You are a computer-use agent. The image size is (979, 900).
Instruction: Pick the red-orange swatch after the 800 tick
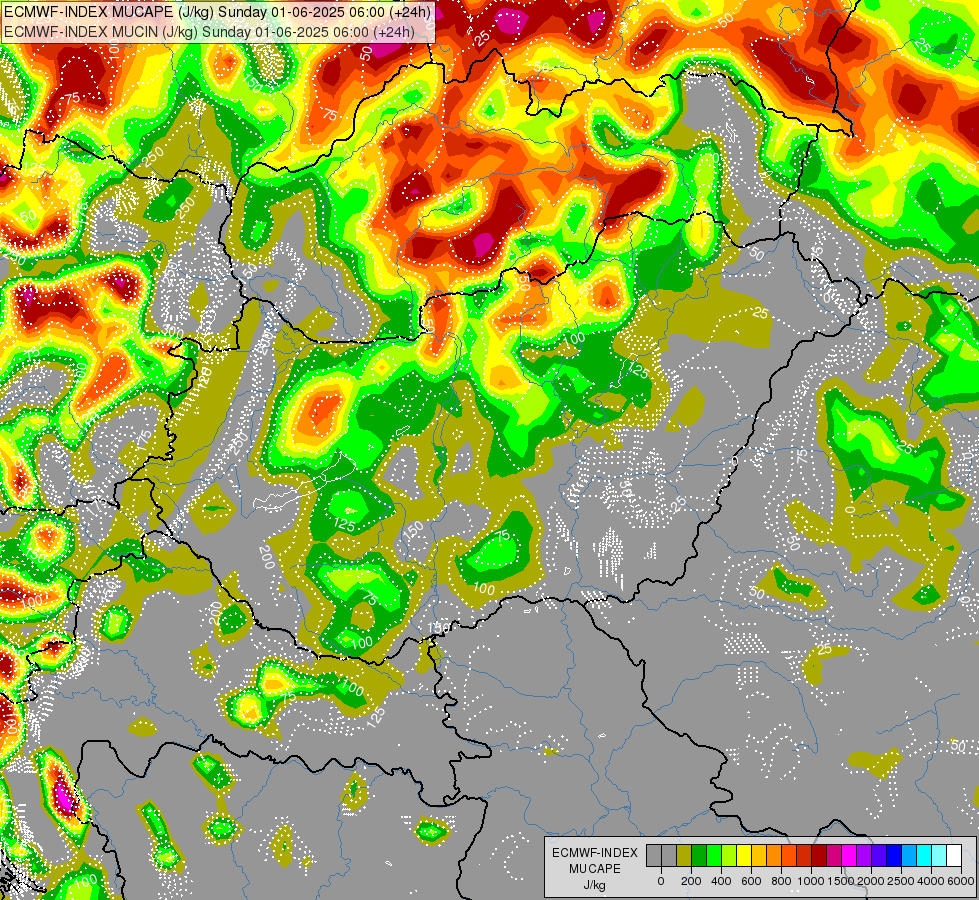pos(789,855)
